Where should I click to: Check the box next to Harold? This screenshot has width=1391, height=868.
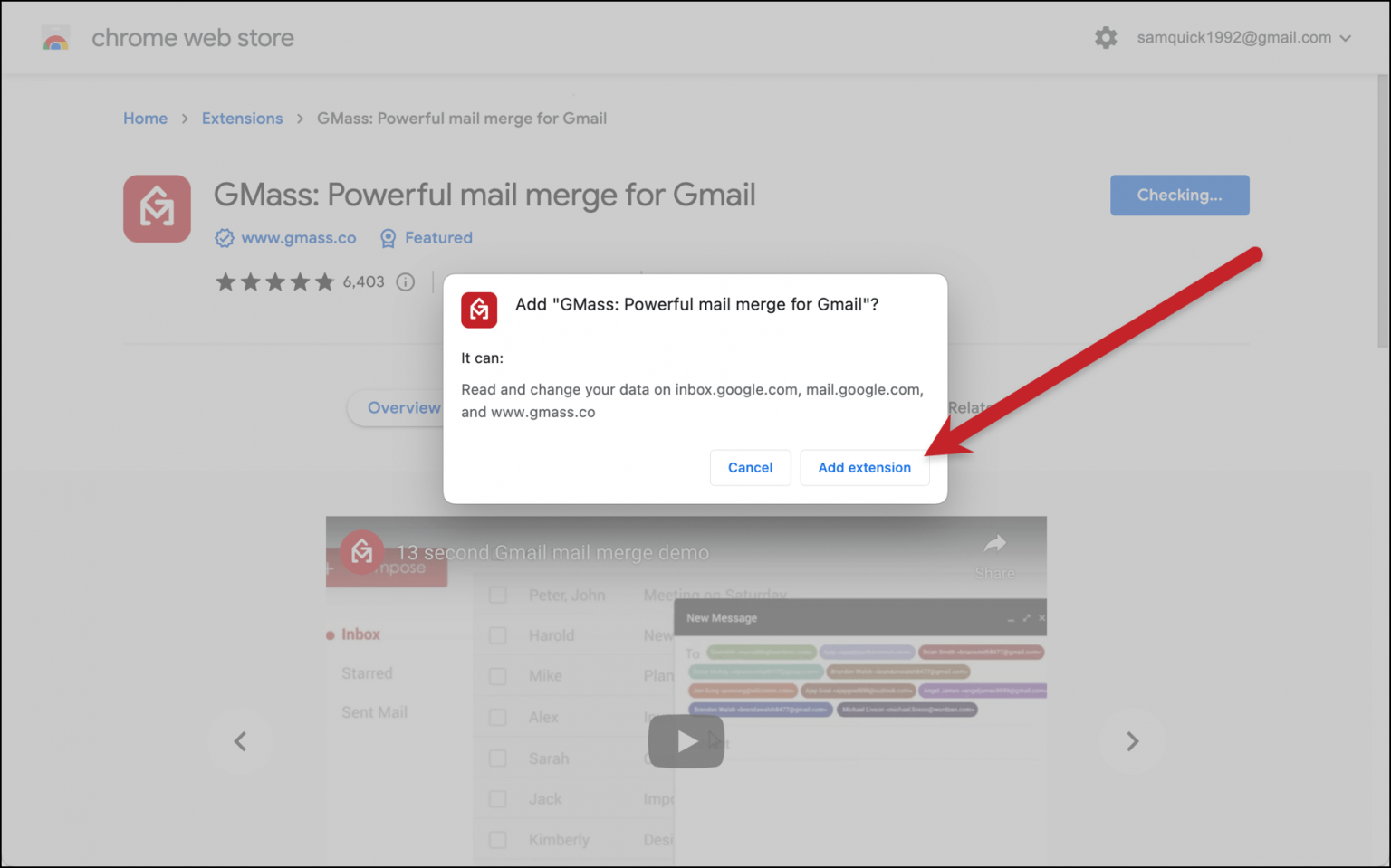(x=497, y=635)
